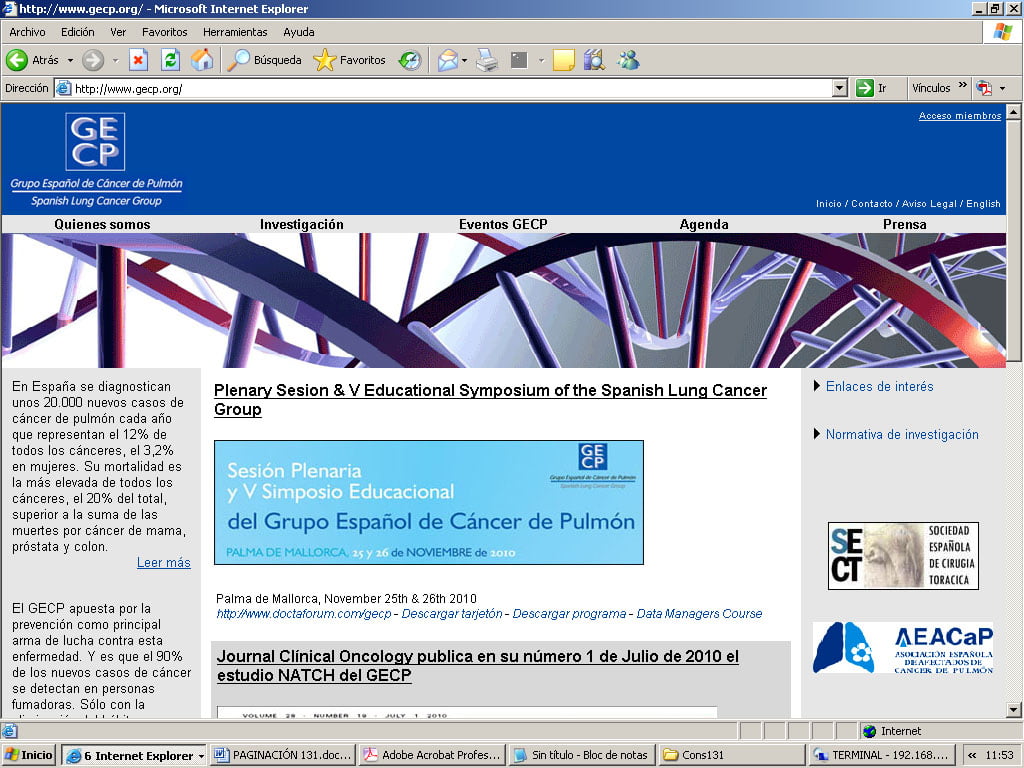Open the Messenger people icon
The height and width of the screenshot is (768, 1024).
(x=628, y=60)
